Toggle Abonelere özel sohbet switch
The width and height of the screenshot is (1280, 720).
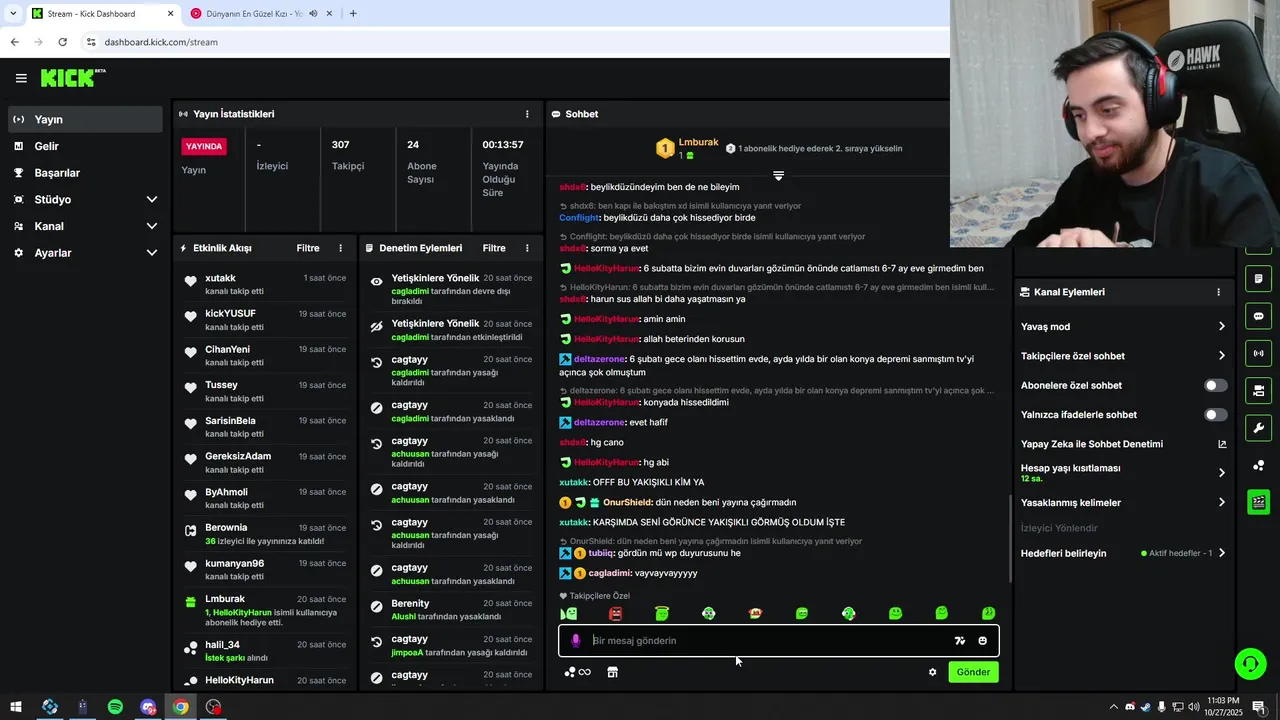point(1215,385)
